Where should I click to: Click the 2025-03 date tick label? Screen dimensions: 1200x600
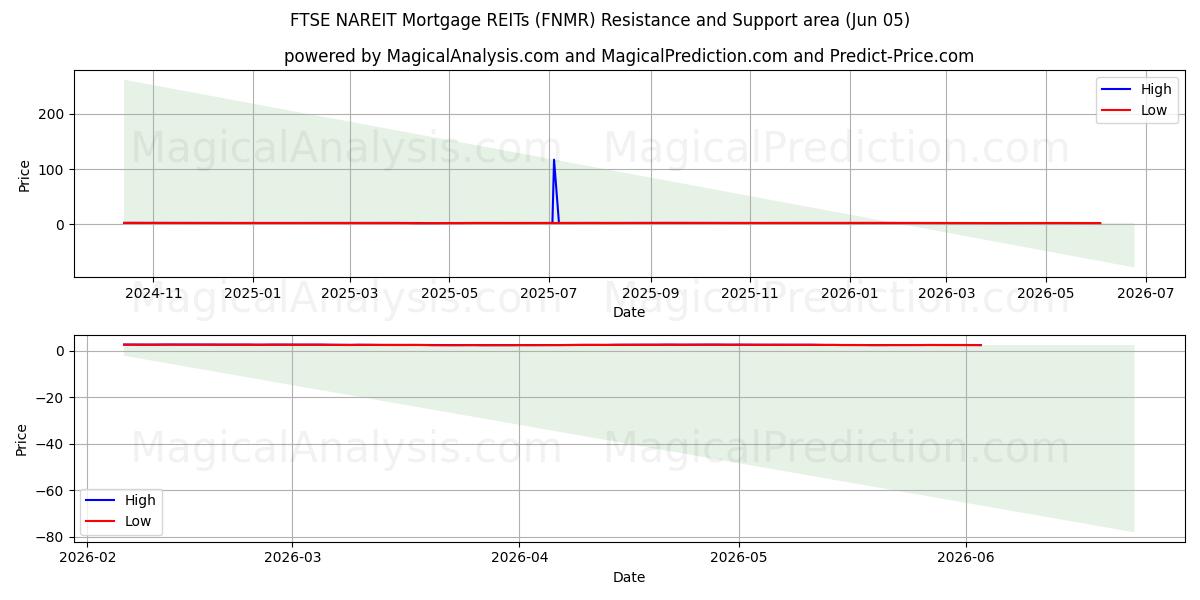[350, 294]
